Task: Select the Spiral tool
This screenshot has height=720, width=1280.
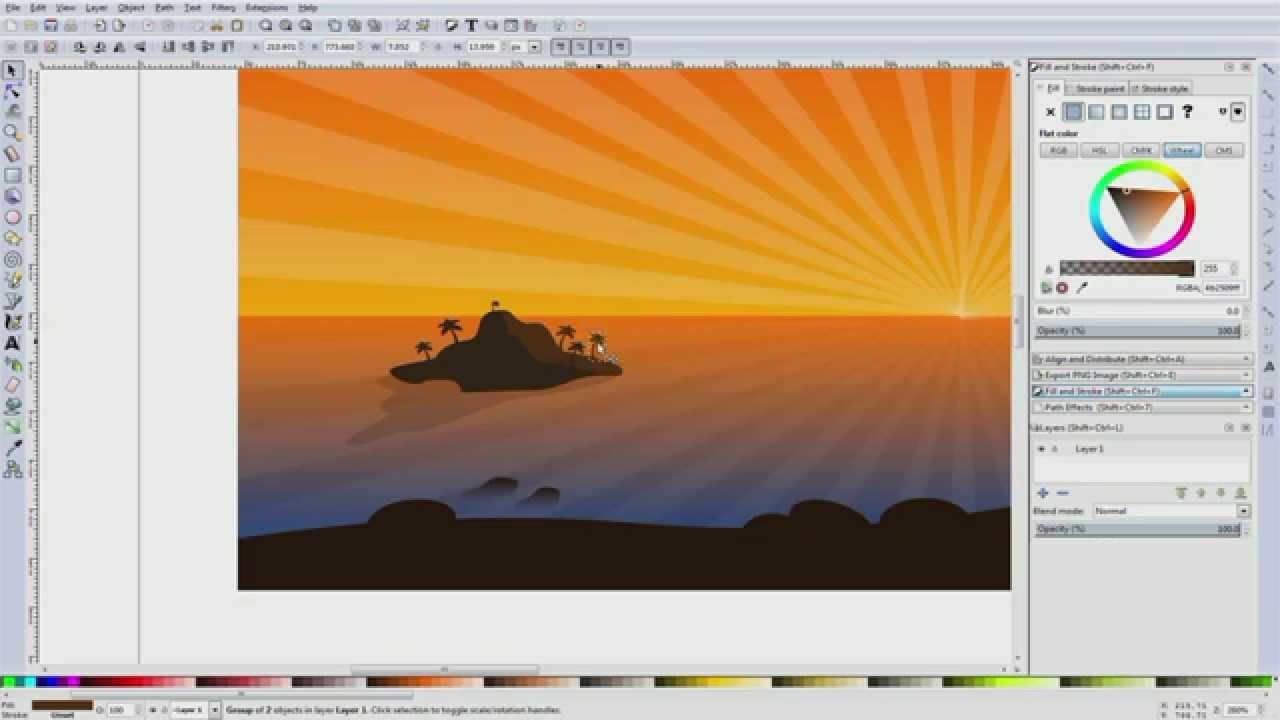Action: (x=13, y=259)
